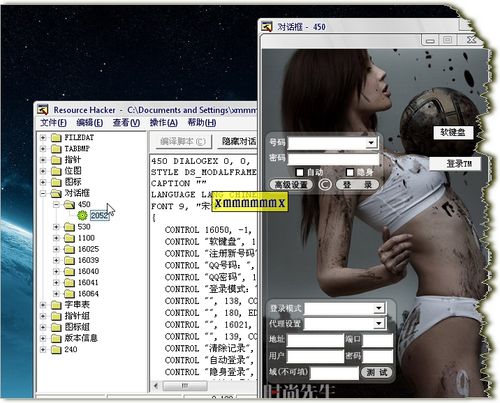Click the 对话框 - 450 window title icon
500x403 pixels.
[x=267, y=26]
